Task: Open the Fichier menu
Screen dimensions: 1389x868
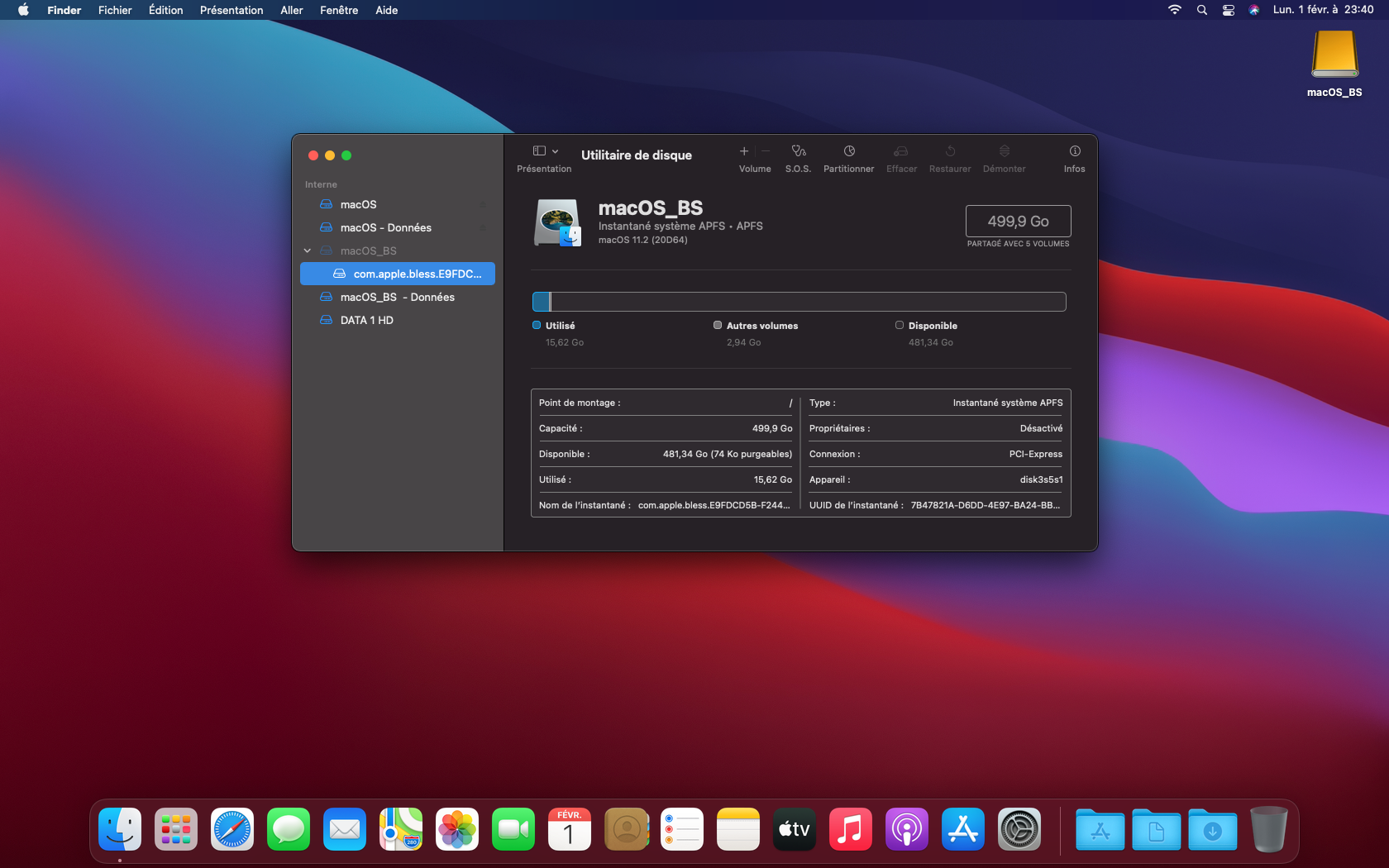Action: click(115, 10)
